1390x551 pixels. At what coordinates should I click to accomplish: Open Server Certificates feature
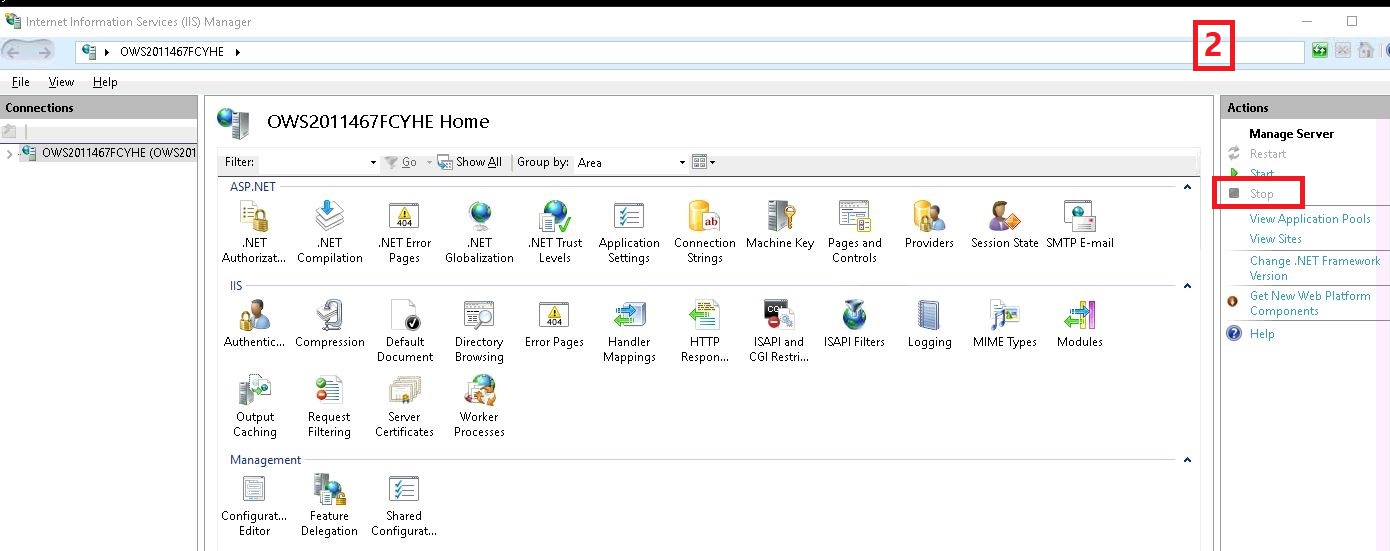(x=404, y=405)
